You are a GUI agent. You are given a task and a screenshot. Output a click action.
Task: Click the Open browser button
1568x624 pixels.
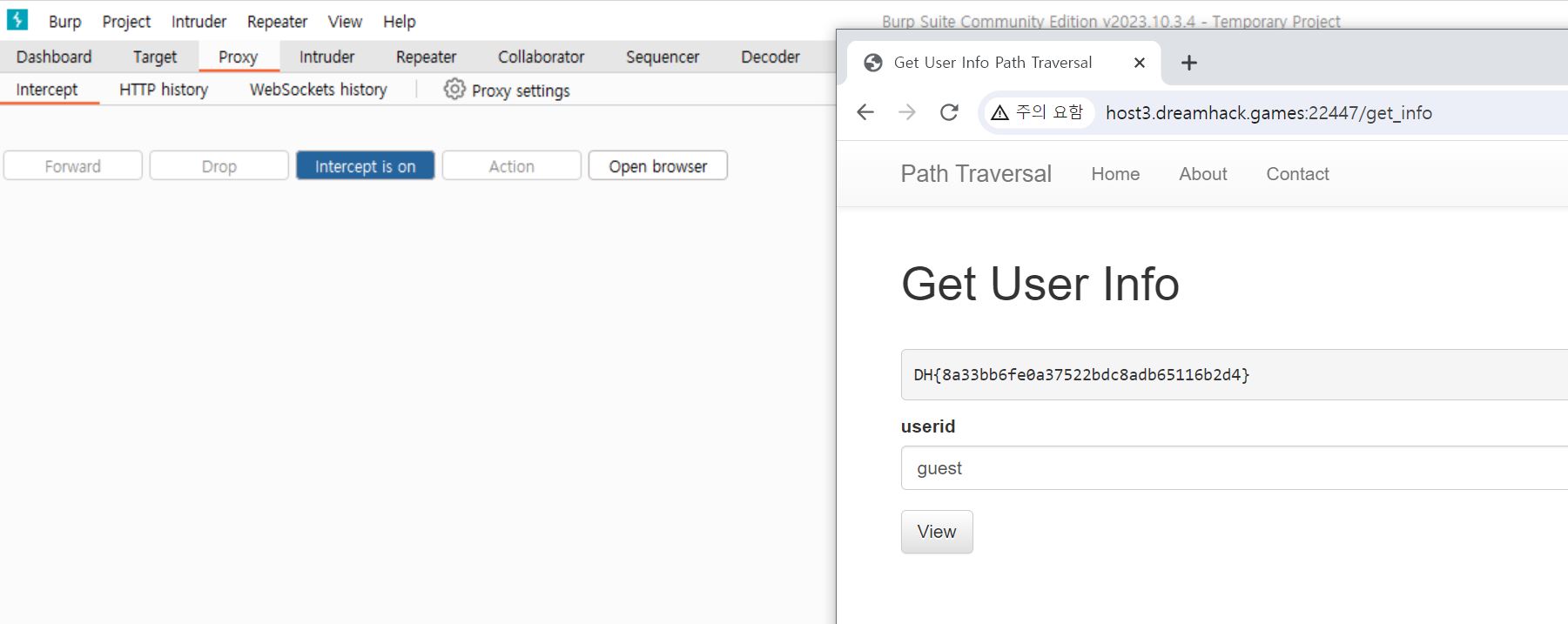coord(658,165)
